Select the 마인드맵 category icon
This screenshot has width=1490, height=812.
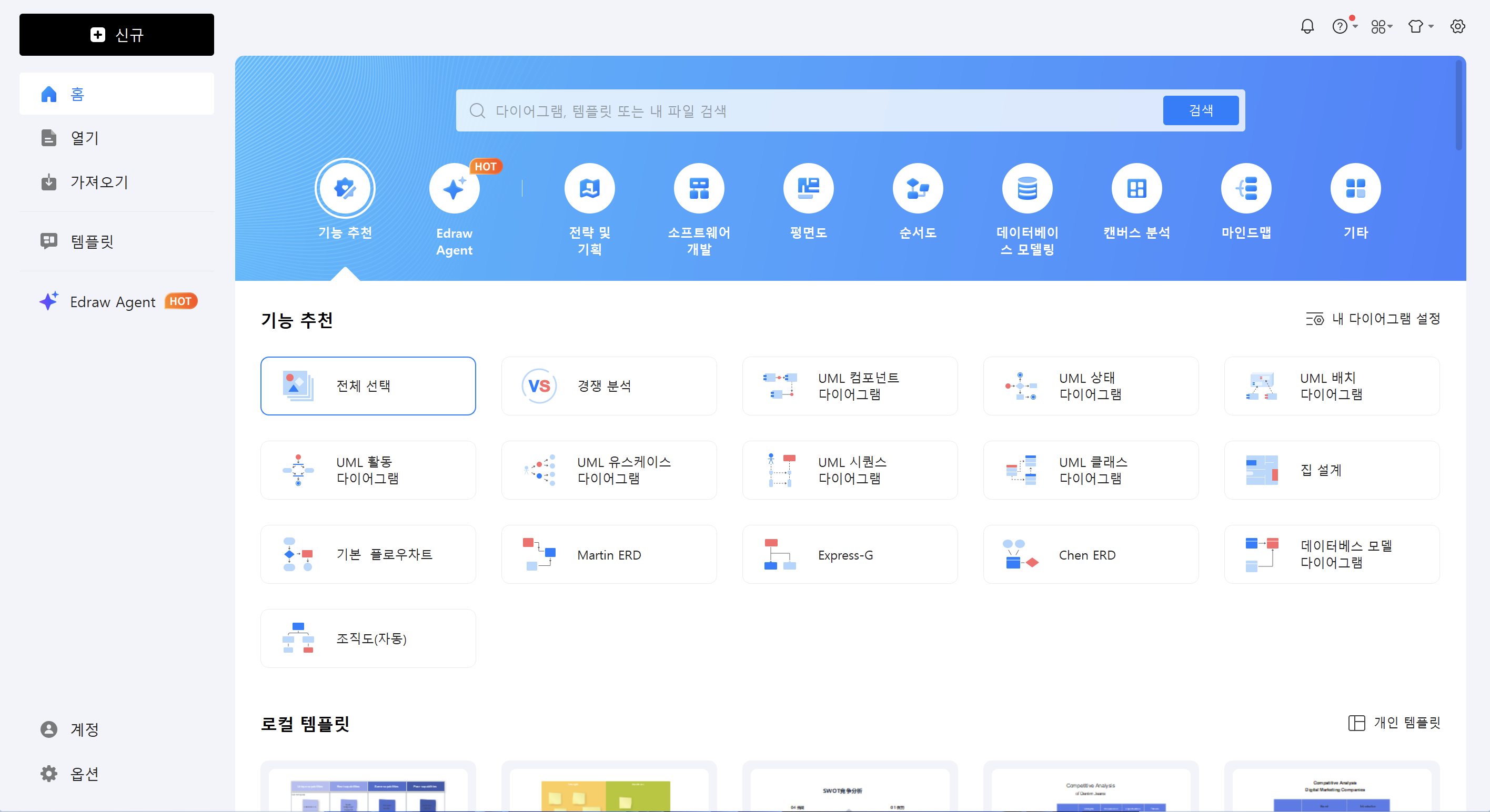pyautogui.click(x=1245, y=189)
